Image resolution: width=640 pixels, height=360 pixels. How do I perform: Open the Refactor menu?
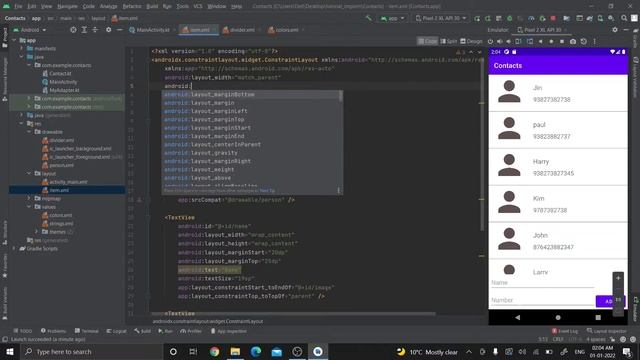[132, 6]
